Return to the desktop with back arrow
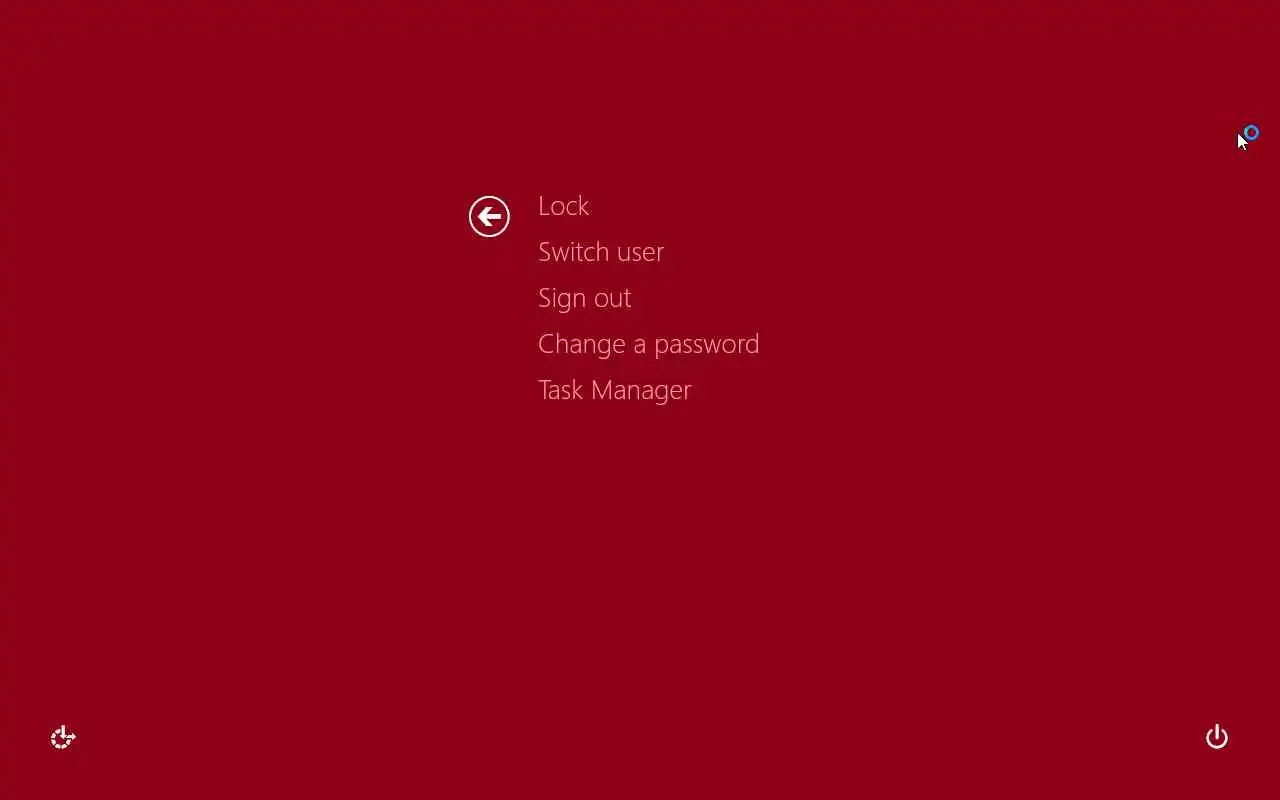 point(489,216)
